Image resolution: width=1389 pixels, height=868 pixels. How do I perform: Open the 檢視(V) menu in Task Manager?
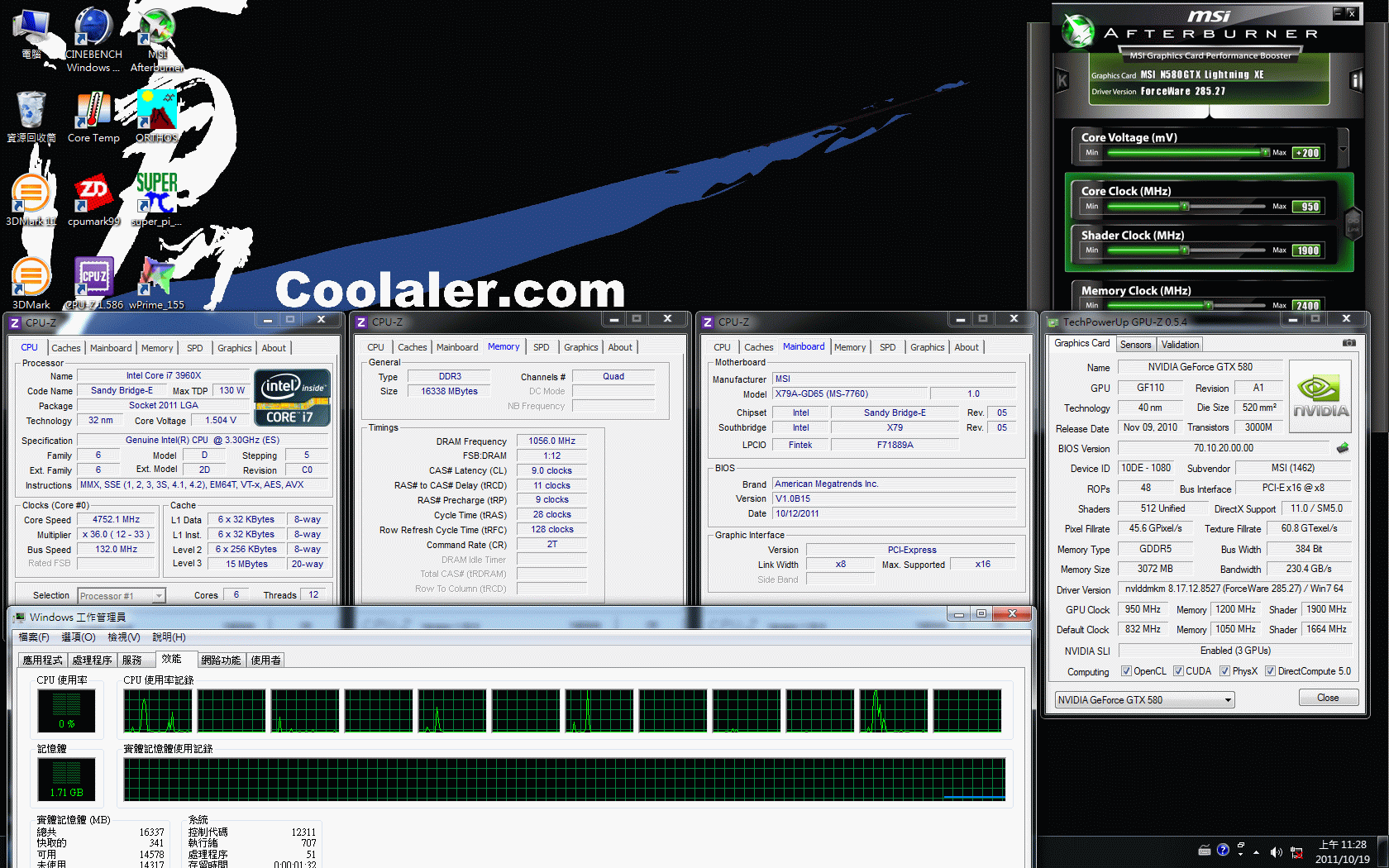point(124,637)
